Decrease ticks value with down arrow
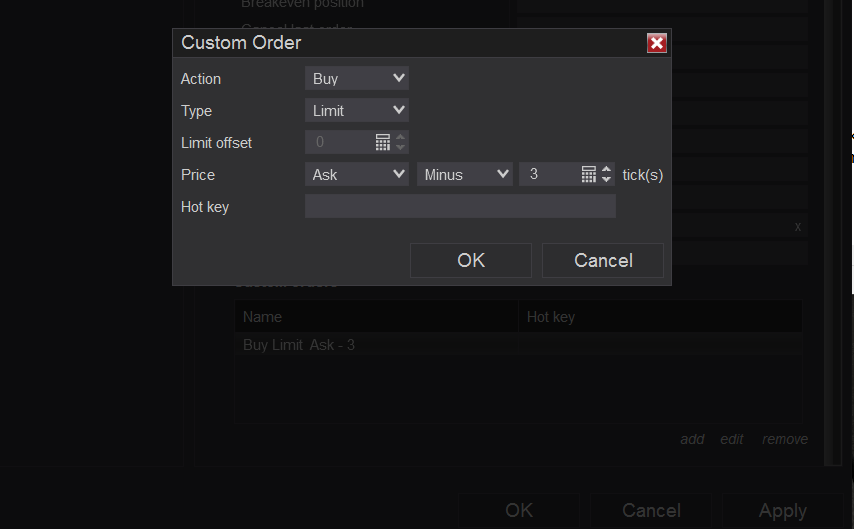The width and height of the screenshot is (854, 529). click(606, 179)
